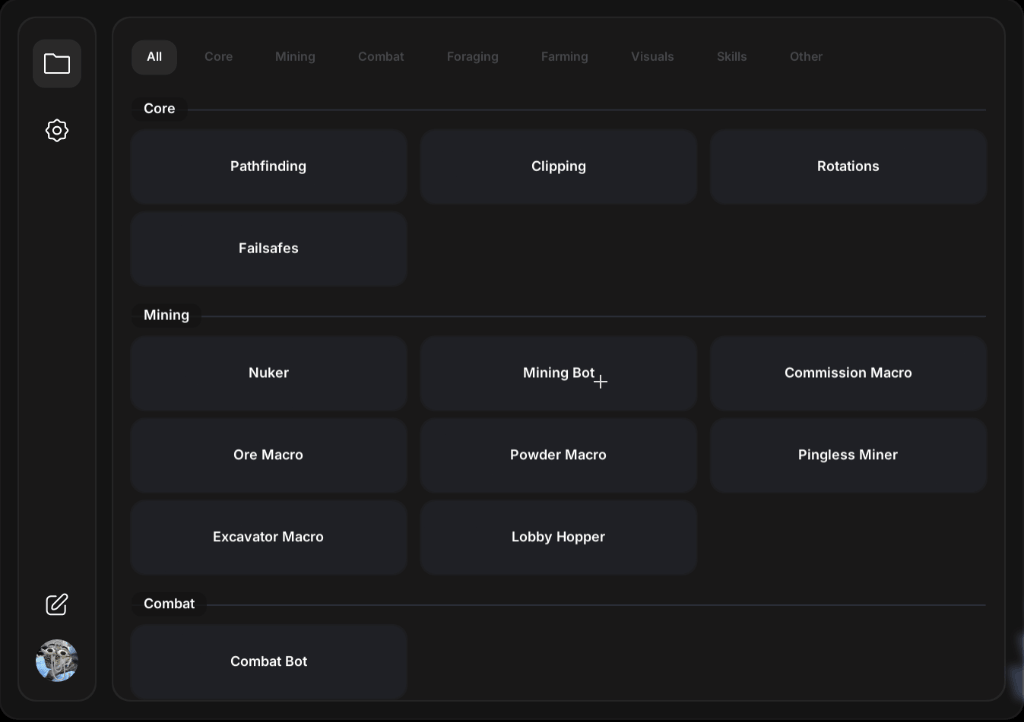Image resolution: width=1024 pixels, height=722 pixels.
Task: Open the user profile avatar
Action: [x=57, y=660]
